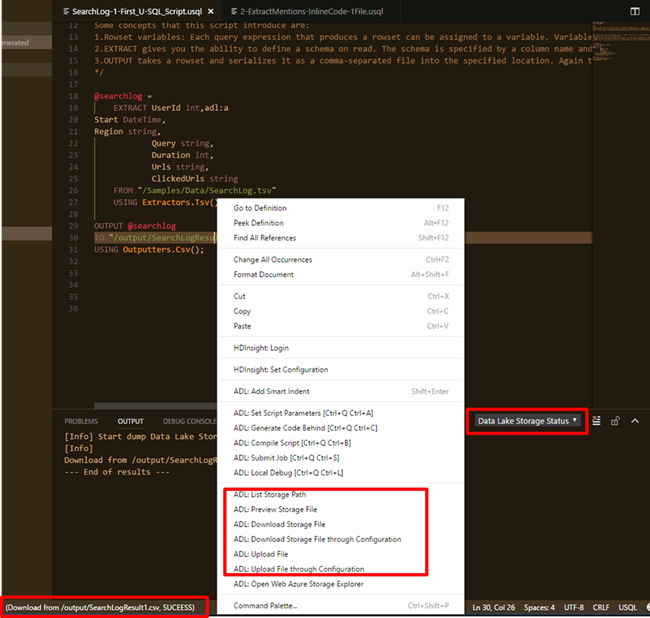Choose ADL: Upload File through Configuration

[341, 569]
